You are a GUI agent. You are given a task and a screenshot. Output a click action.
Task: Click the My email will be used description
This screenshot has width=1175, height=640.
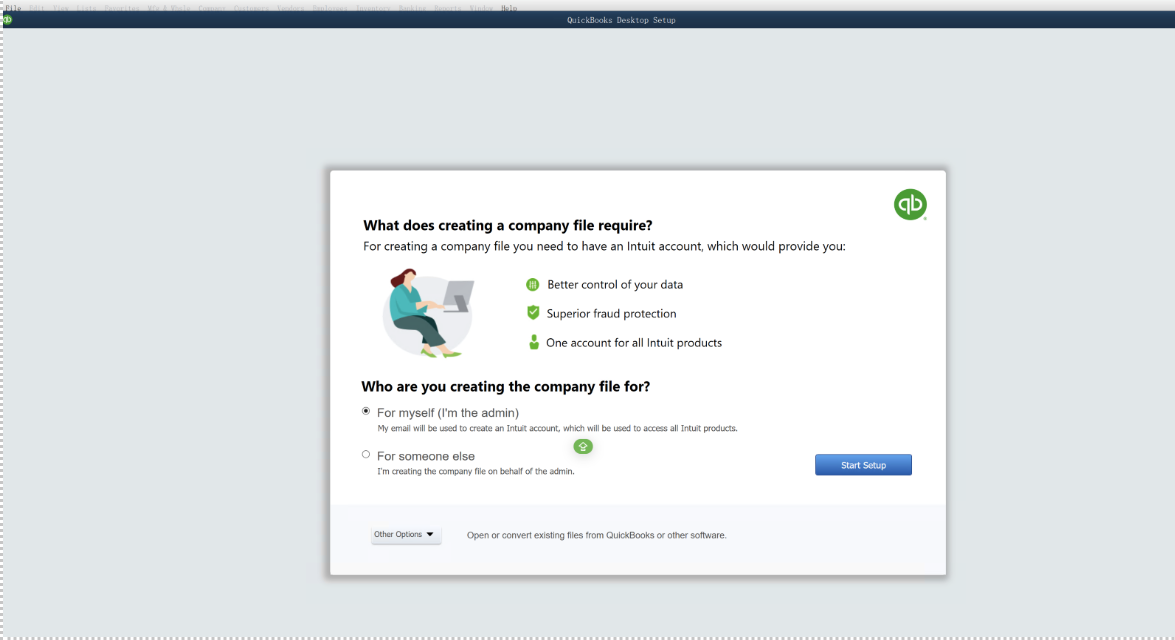point(557,429)
